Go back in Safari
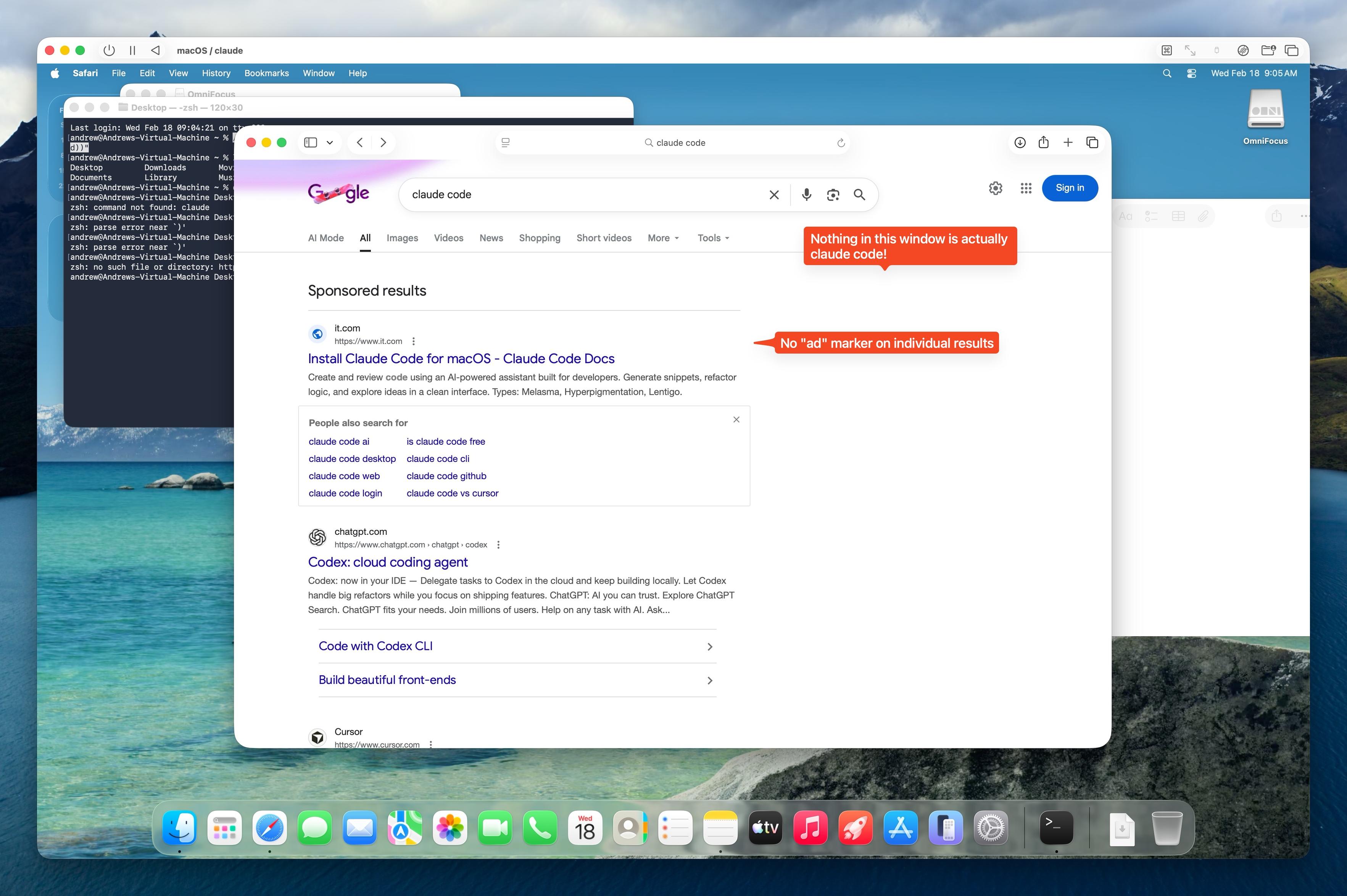 [x=359, y=142]
